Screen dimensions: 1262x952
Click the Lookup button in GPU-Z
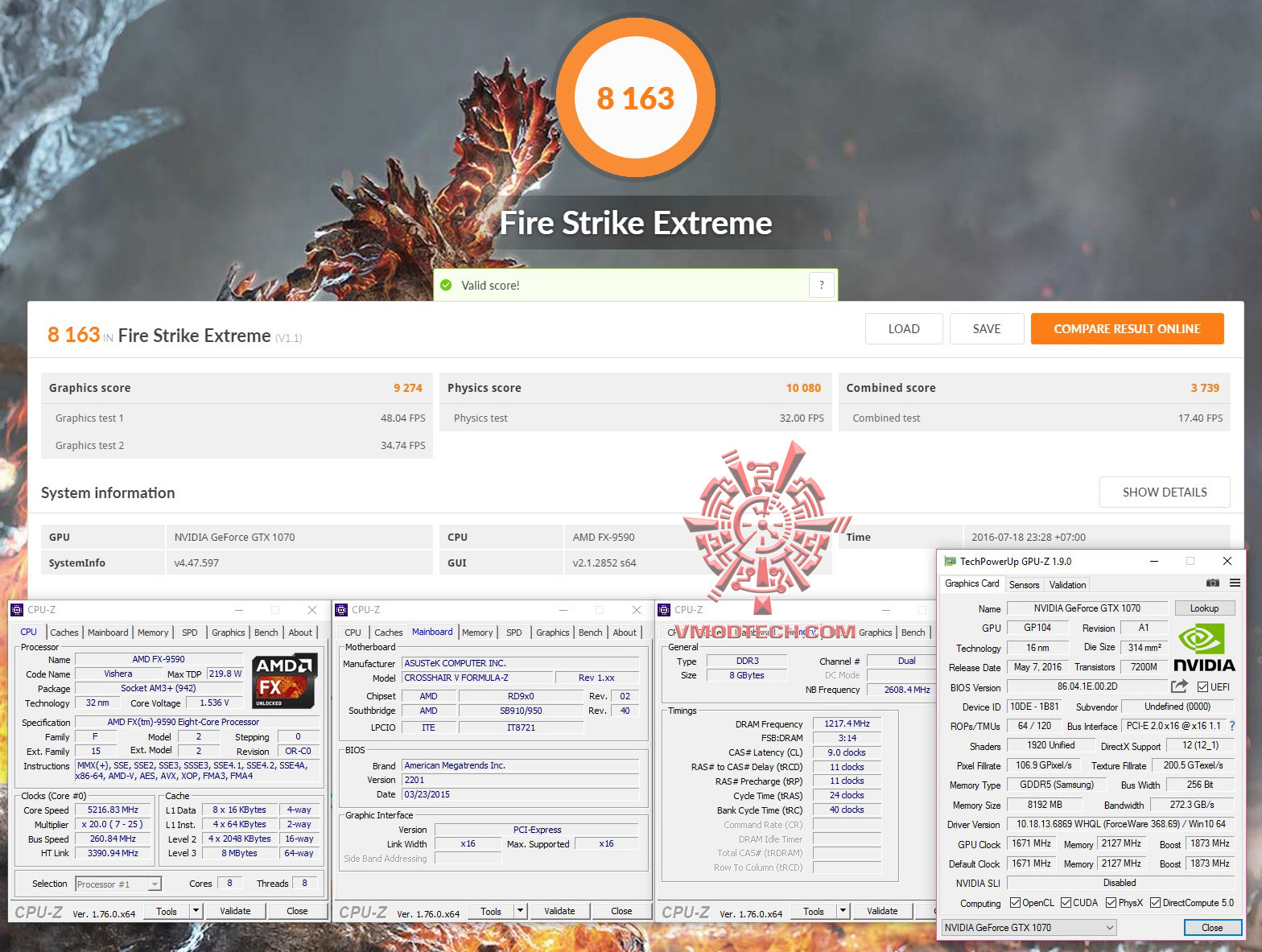[x=1204, y=608]
